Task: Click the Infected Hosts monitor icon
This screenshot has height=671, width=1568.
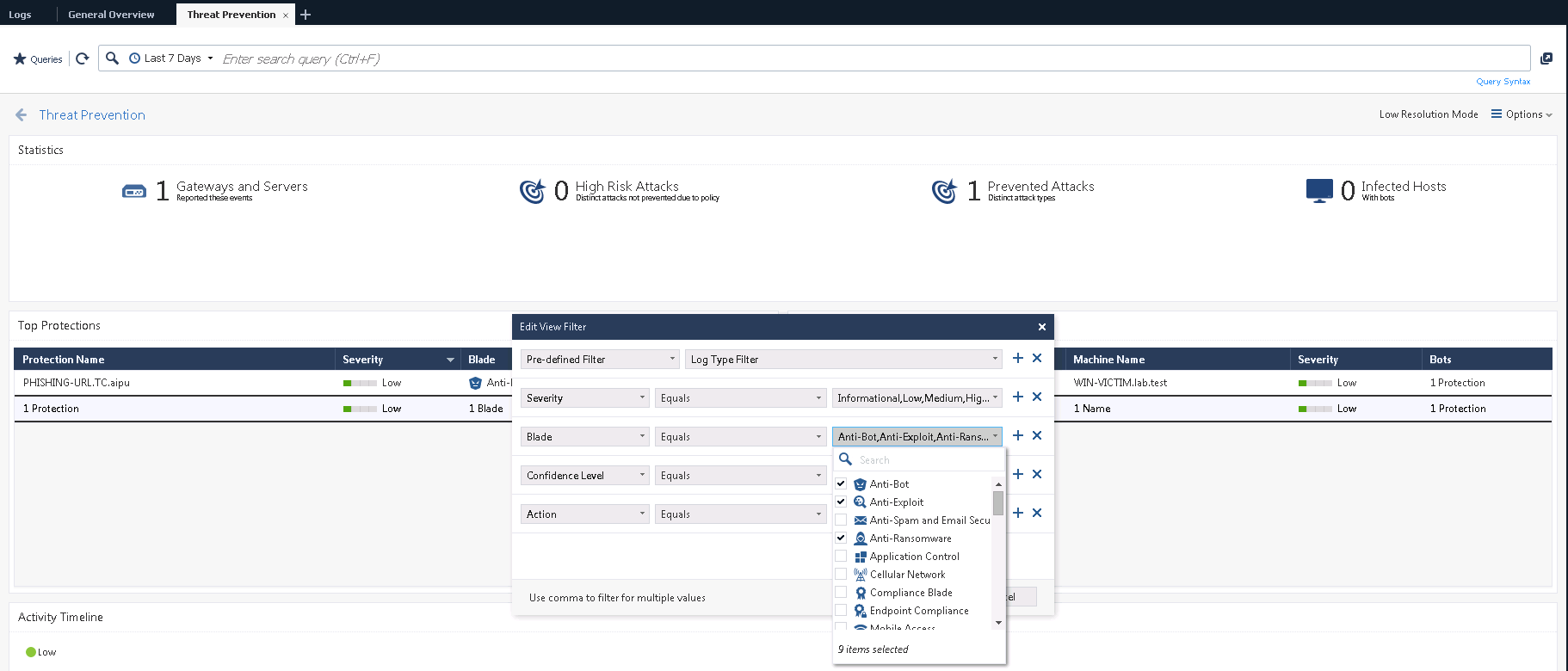Action: pos(1319,191)
